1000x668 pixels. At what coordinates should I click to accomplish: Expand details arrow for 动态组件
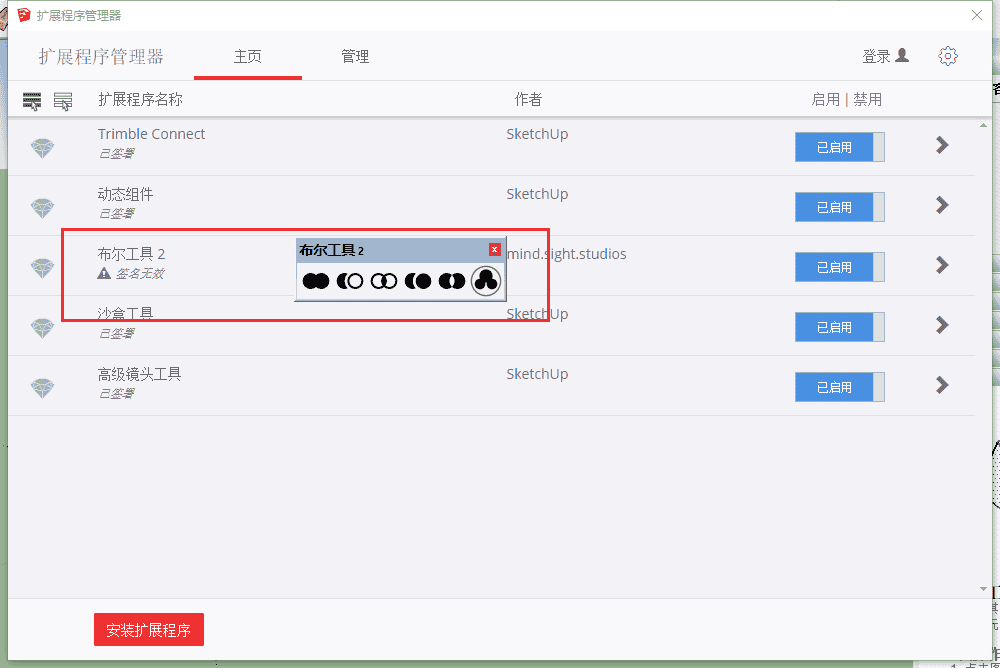pyautogui.click(x=942, y=205)
